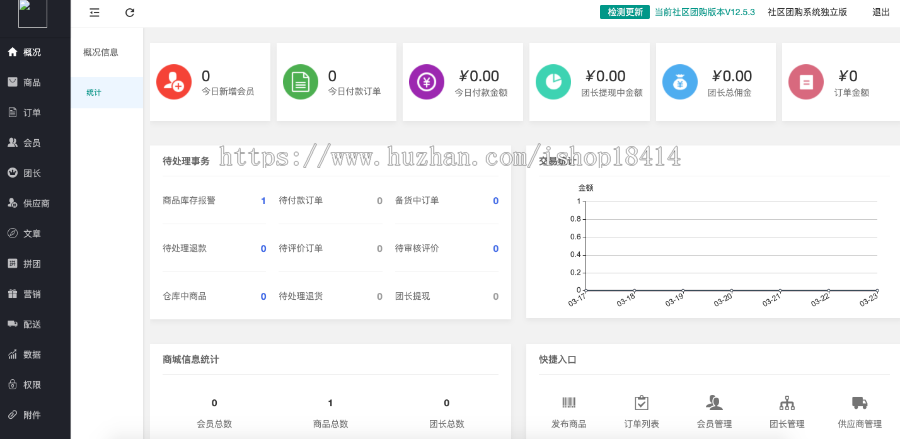This screenshot has height=439, width=900.
Task: Open the 仓库中商品 count link
Action: pos(263,297)
